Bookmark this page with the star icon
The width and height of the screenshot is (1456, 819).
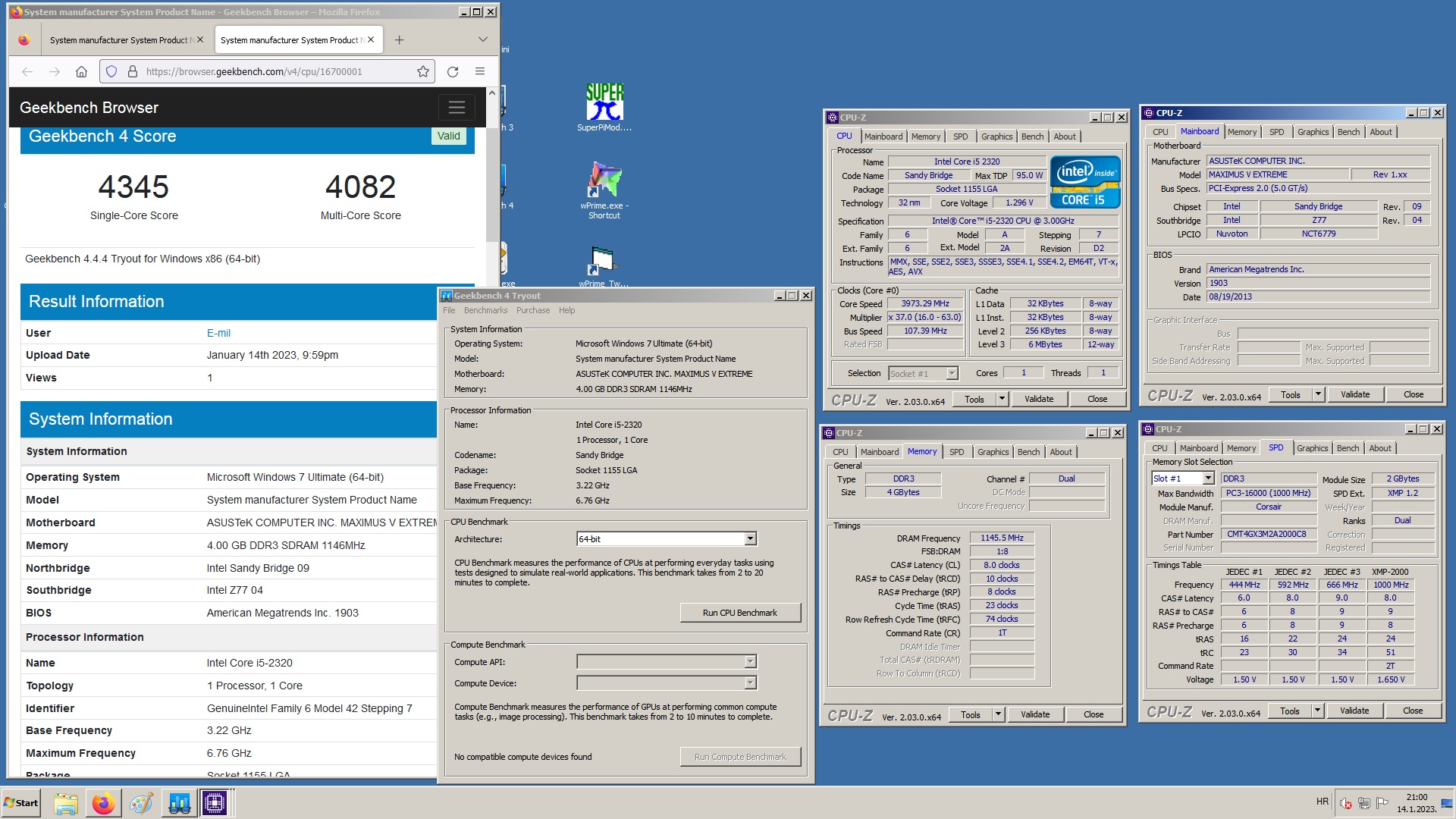point(423,71)
